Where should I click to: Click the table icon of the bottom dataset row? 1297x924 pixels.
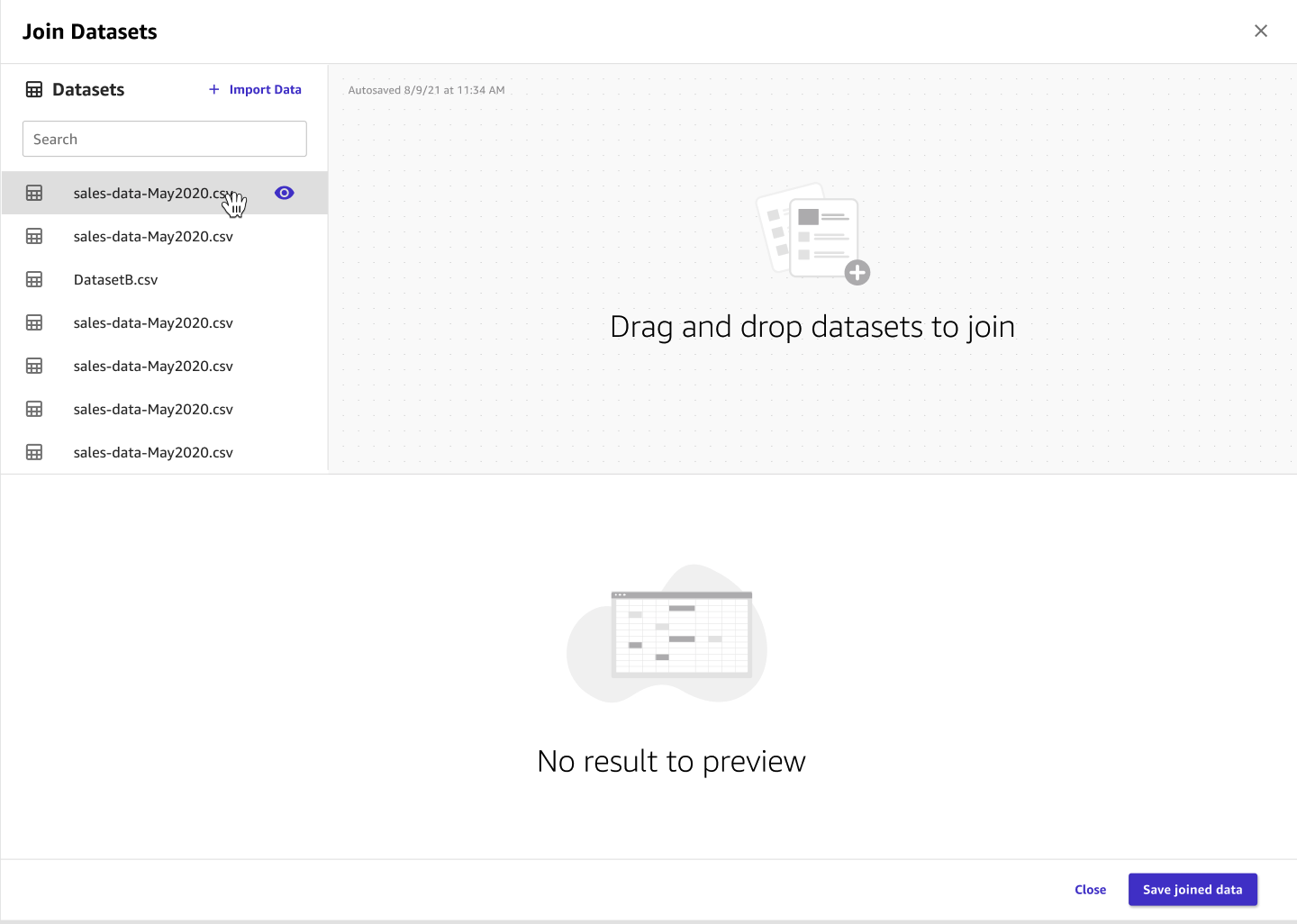coord(34,452)
